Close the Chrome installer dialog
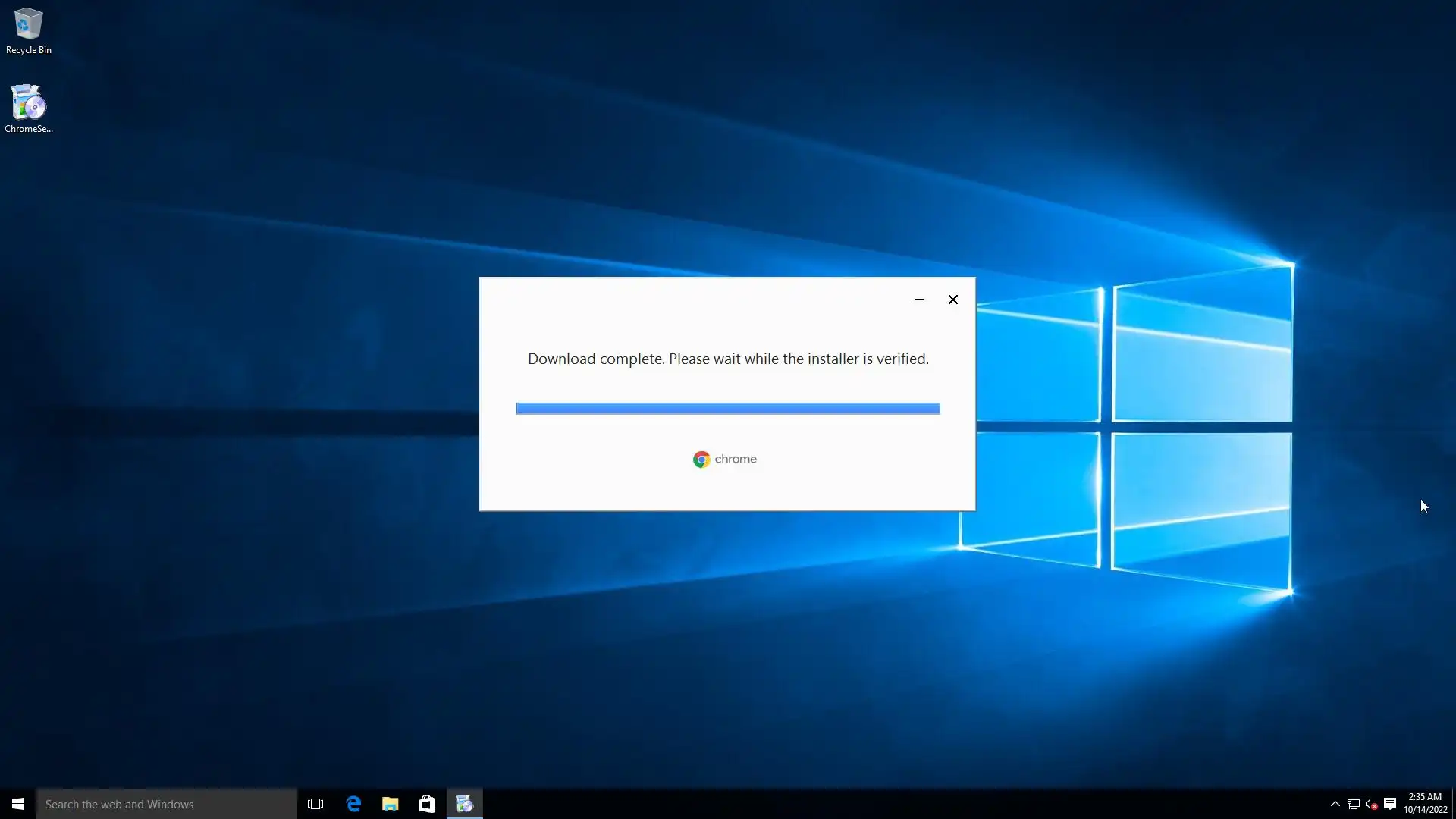Image resolution: width=1456 pixels, height=819 pixels. point(953,300)
